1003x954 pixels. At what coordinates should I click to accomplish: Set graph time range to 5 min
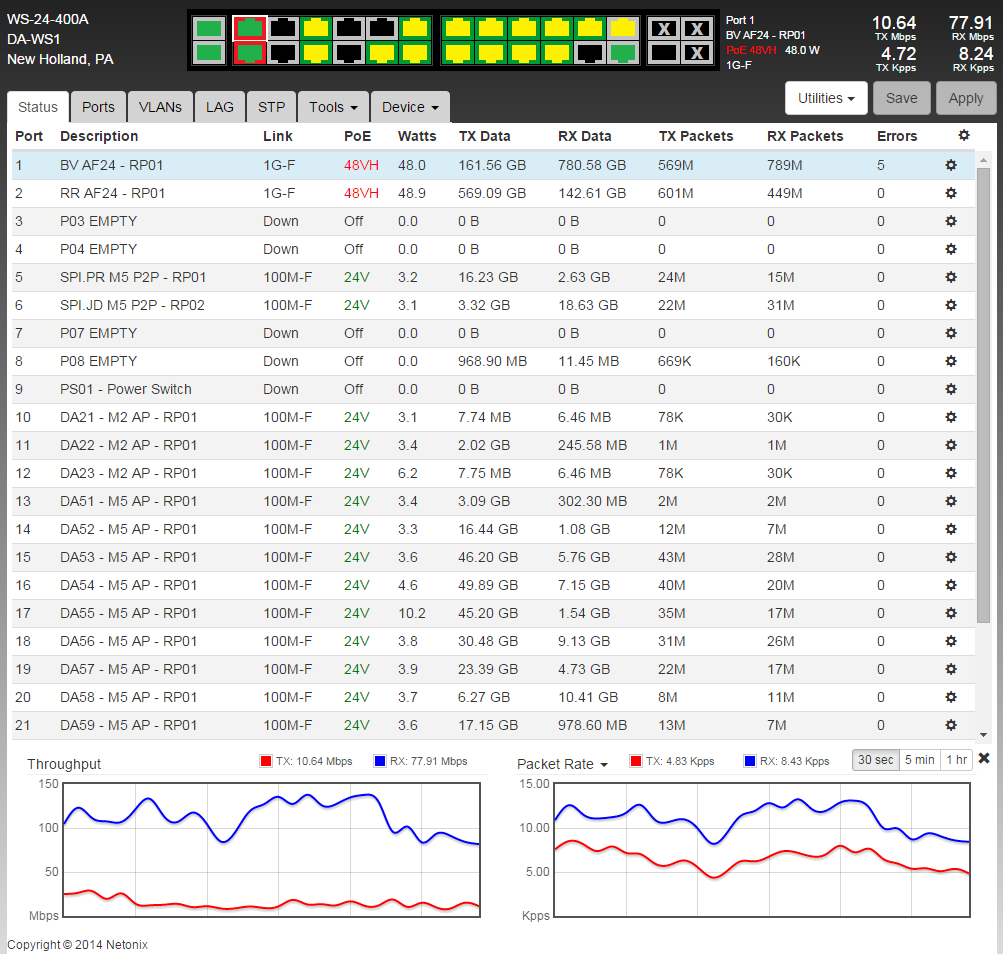[x=919, y=759]
